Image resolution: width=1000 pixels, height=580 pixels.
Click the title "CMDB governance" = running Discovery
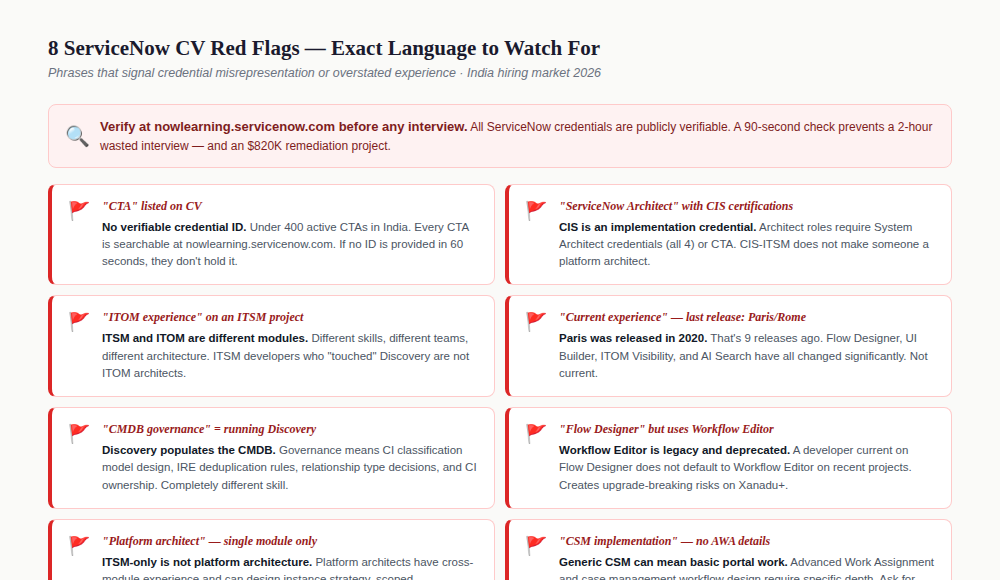[x=209, y=429]
